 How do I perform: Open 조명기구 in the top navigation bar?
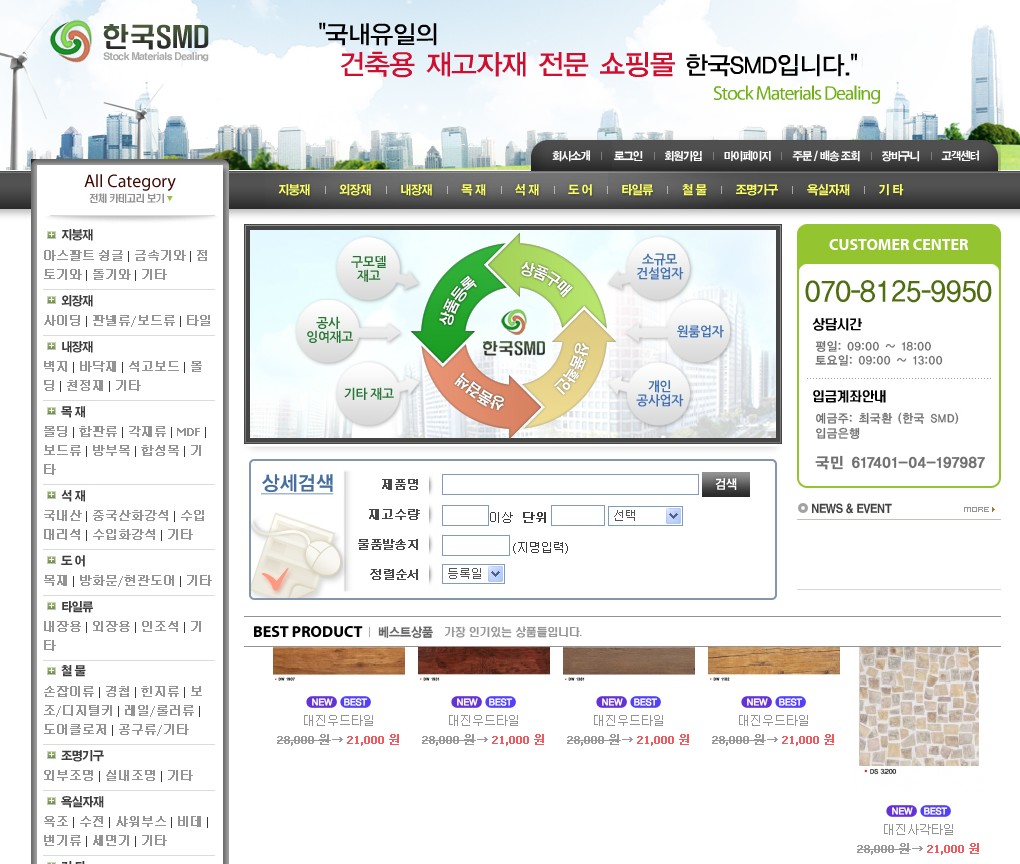coord(757,190)
